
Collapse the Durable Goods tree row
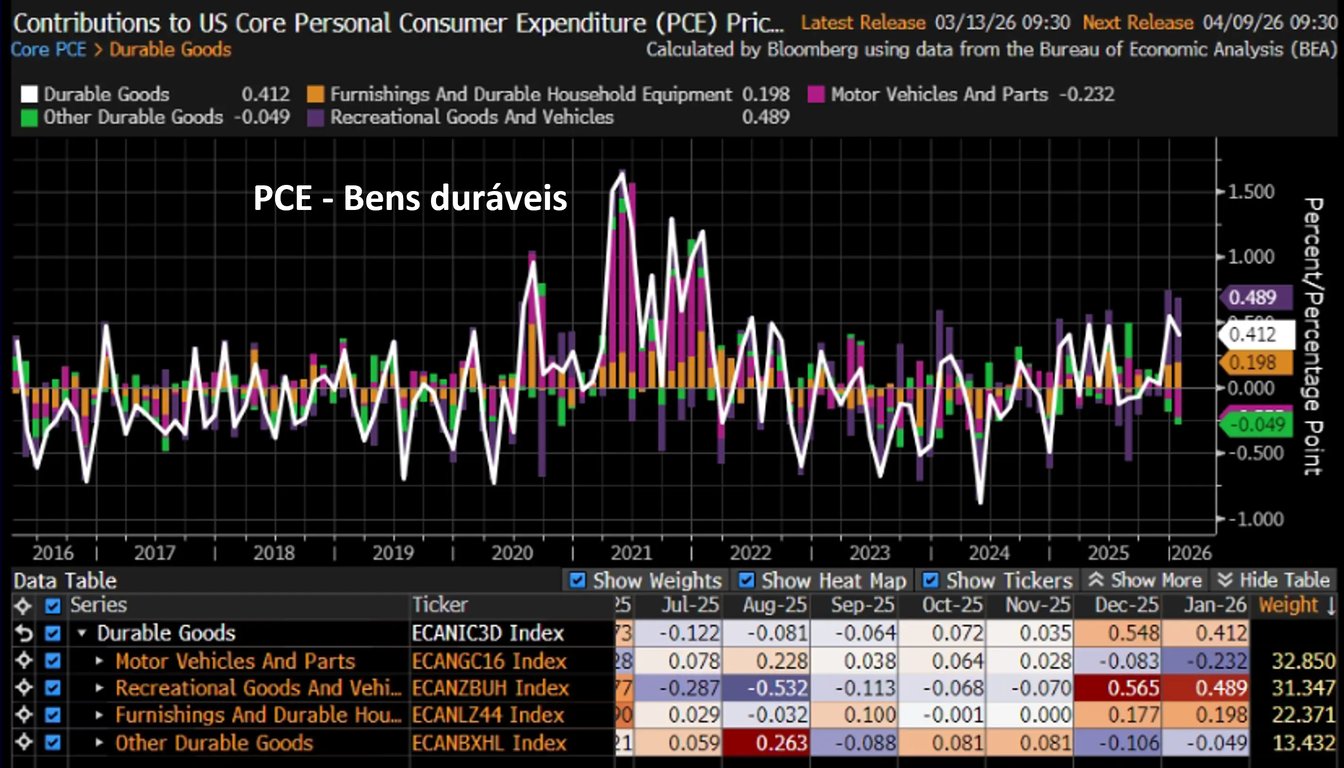[x=82, y=634]
